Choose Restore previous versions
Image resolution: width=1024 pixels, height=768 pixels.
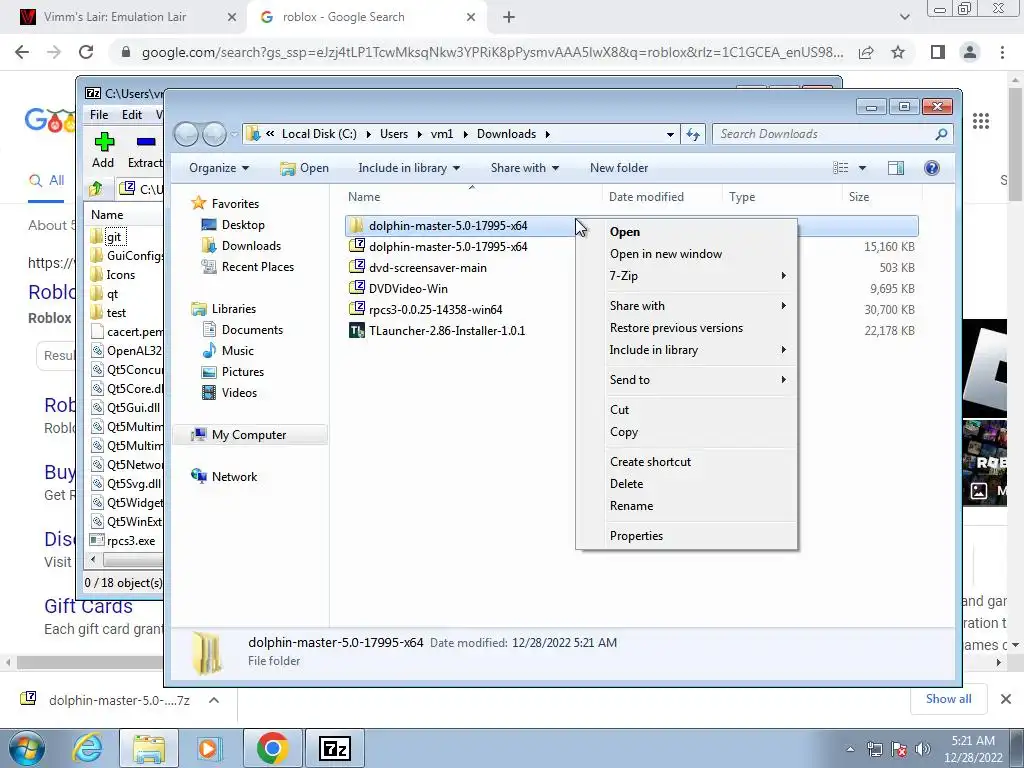[686, 328]
